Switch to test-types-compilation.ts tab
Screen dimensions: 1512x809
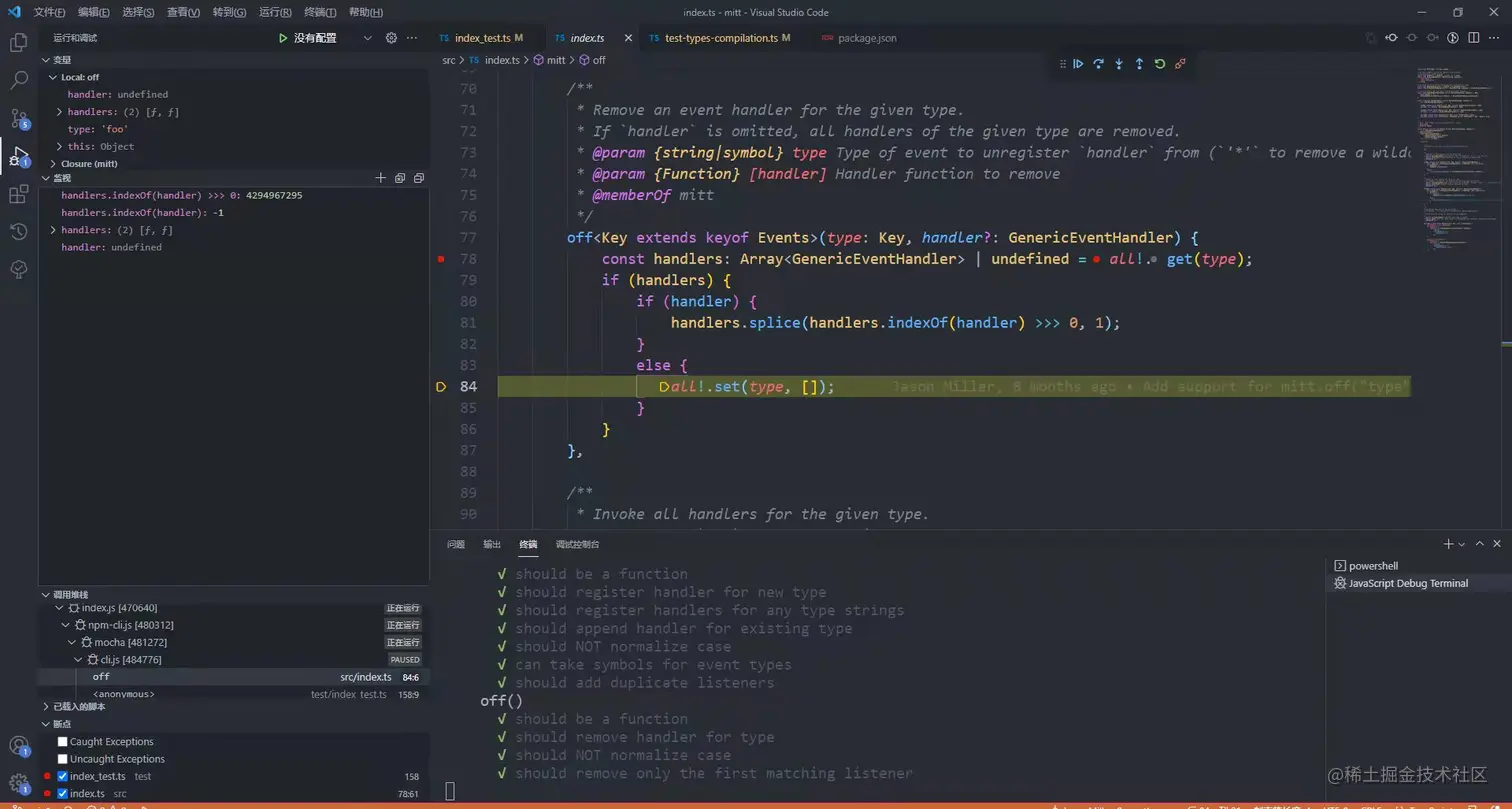[x=721, y=38]
